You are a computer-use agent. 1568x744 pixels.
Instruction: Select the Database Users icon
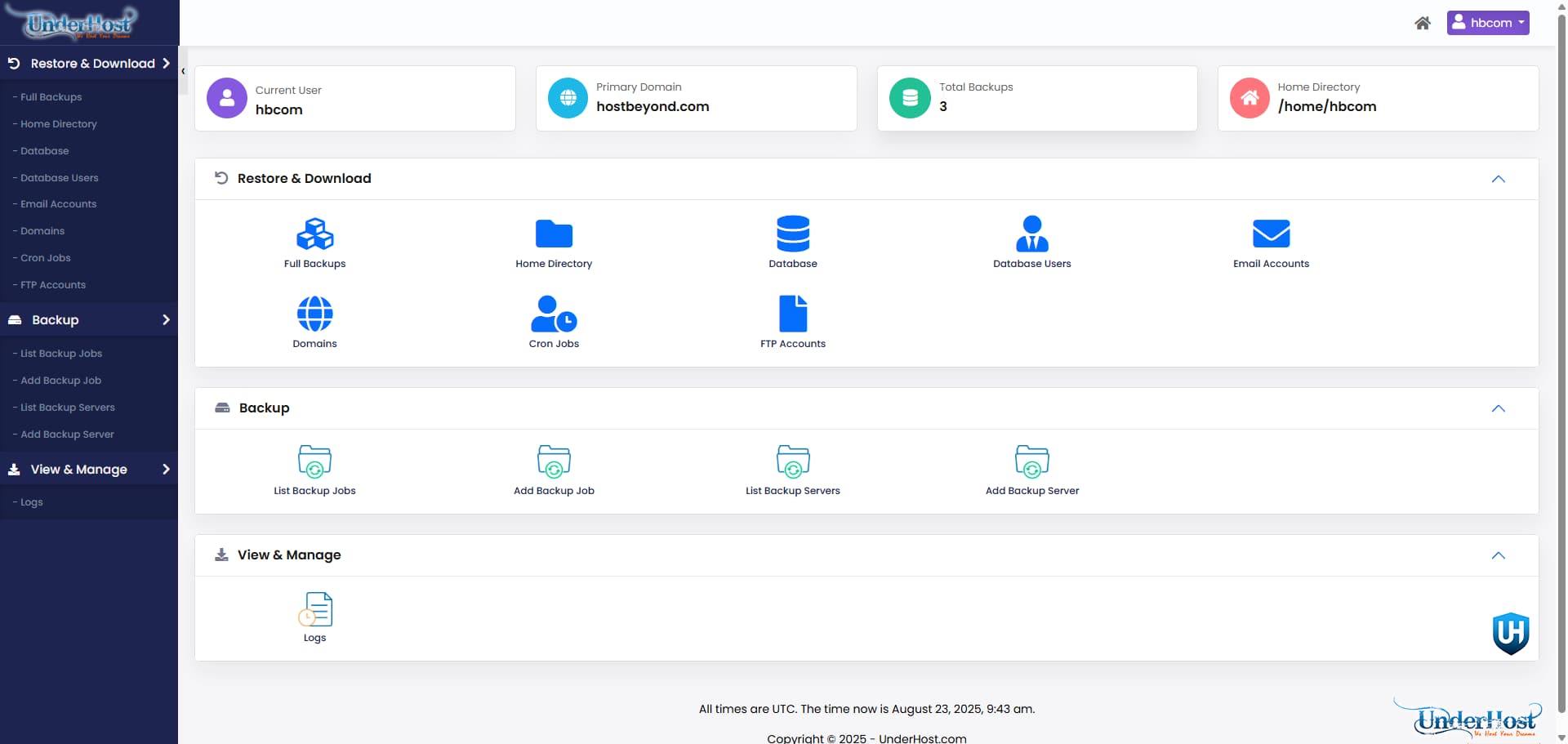1031,234
